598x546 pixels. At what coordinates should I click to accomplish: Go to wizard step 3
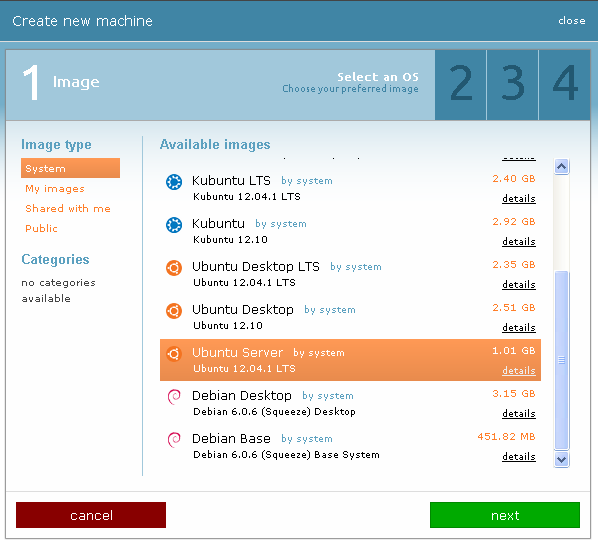pyautogui.click(x=513, y=85)
